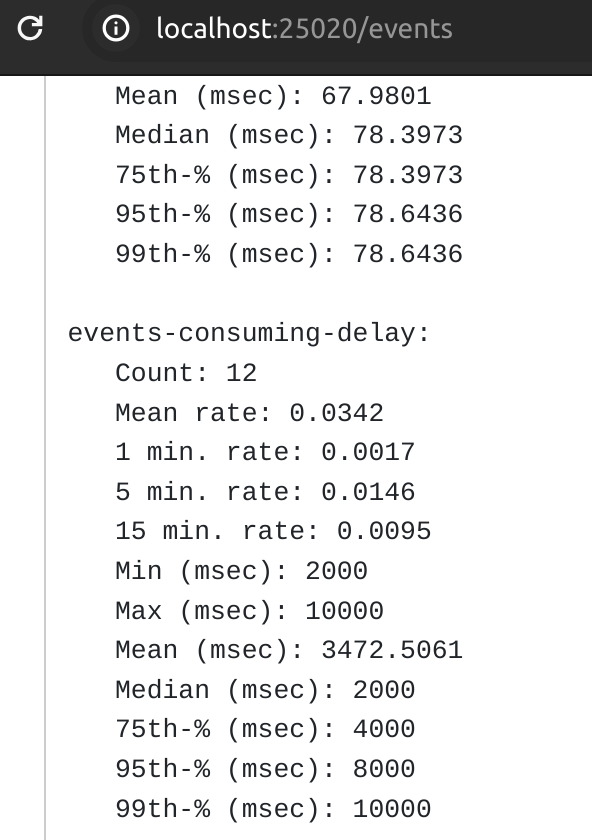The height and width of the screenshot is (840, 592).
Task: Click the Min (msec): 2000 line
Action: pos(241,571)
